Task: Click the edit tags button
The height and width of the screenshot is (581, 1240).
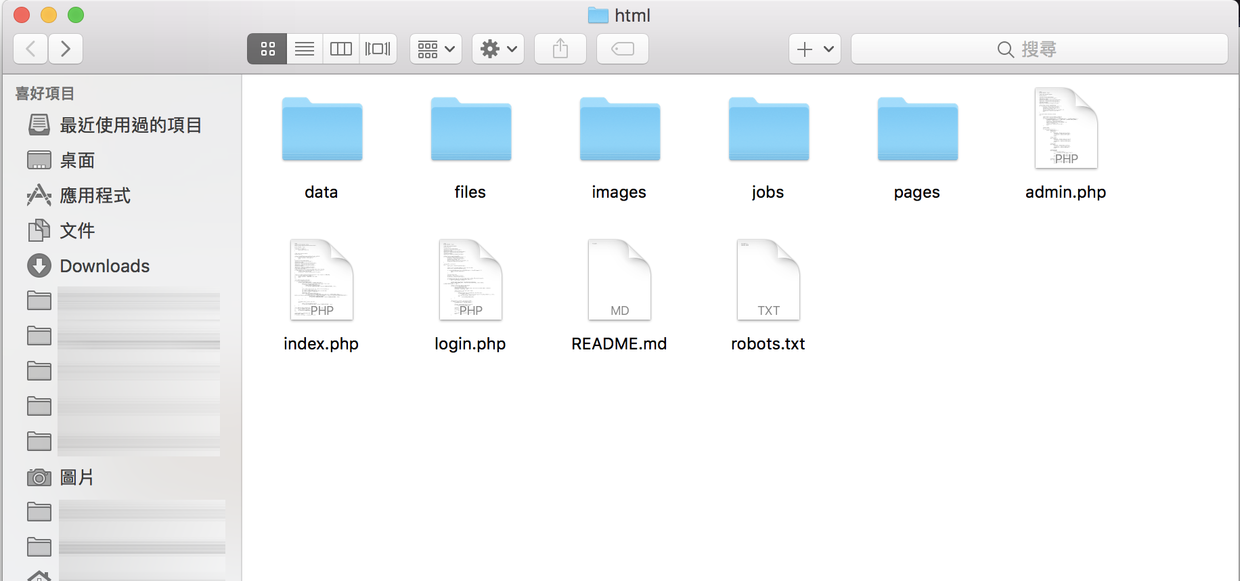Action: coord(622,49)
